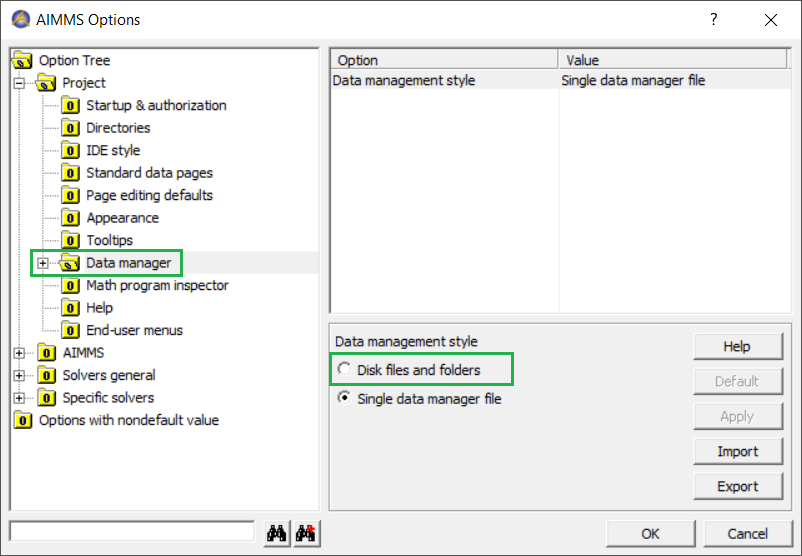
Task: Select End-user menus tree label
Action: point(135,330)
